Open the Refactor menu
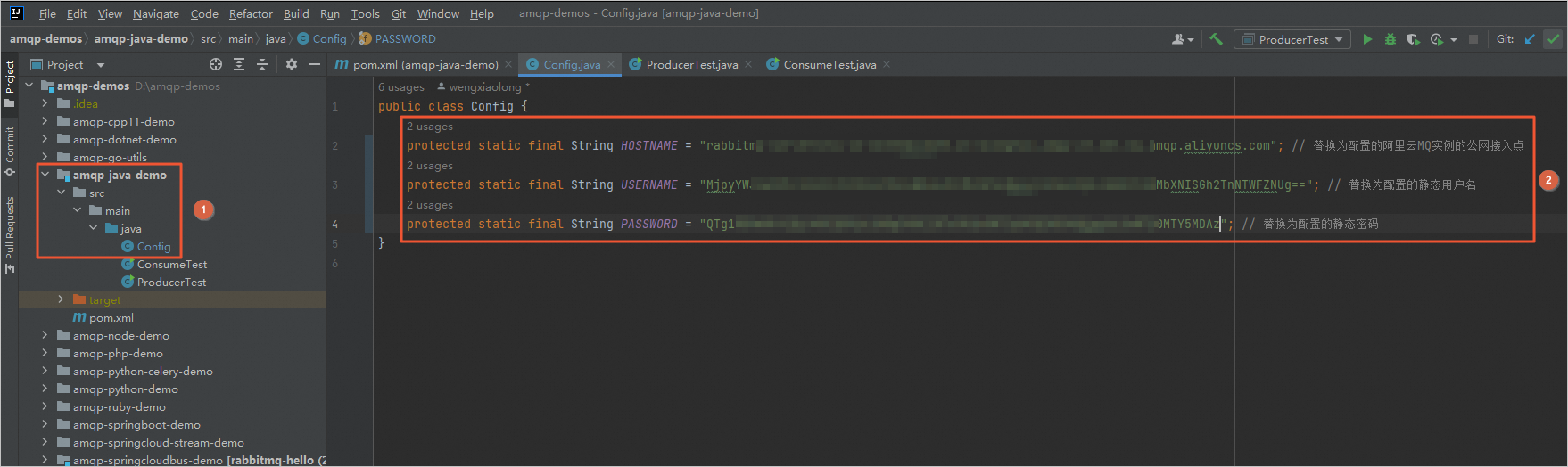 click(x=251, y=13)
